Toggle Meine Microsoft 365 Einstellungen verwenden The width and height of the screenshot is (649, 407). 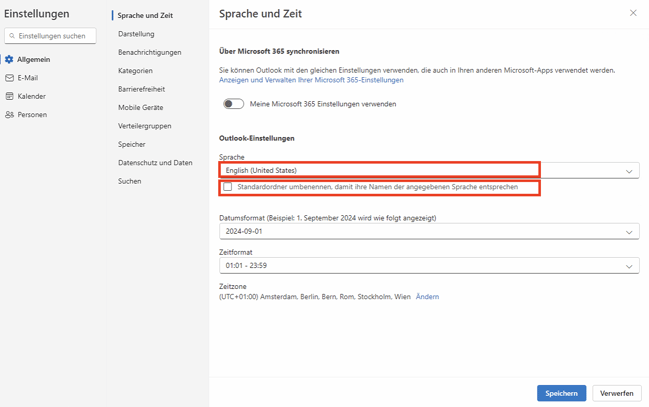pos(233,104)
